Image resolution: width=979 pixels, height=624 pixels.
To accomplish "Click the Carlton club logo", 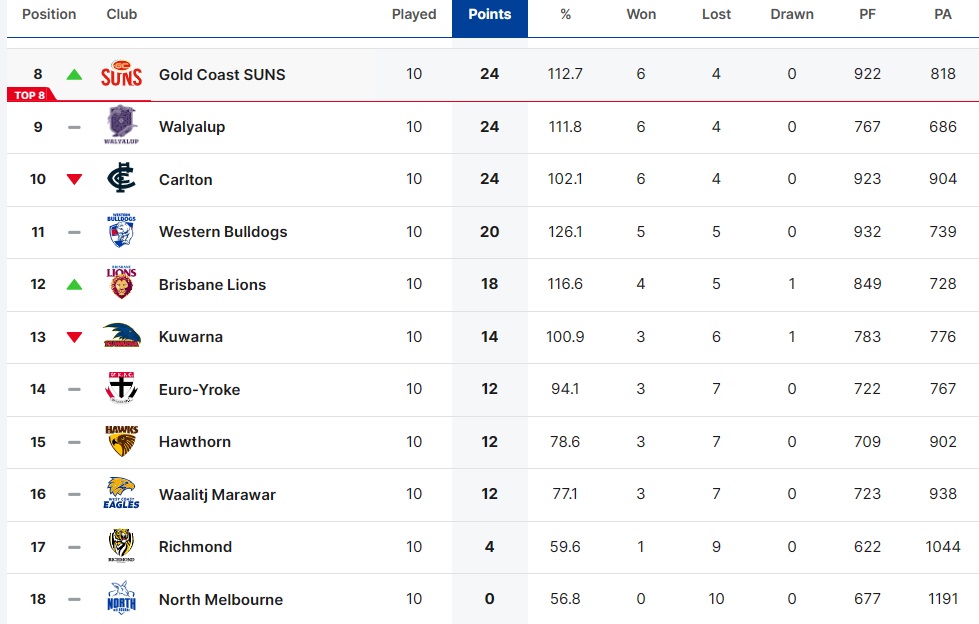I will pos(121,179).
